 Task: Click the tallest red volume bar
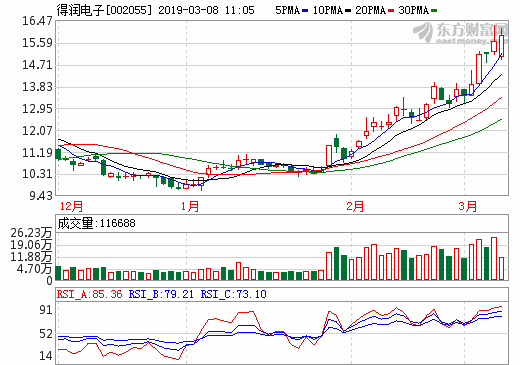click(x=494, y=258)
